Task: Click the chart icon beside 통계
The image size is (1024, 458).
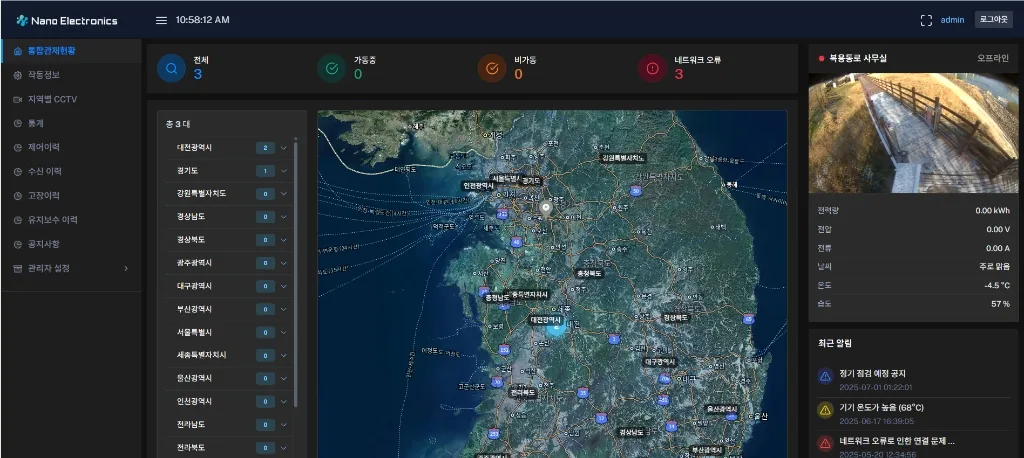Action: [18, 123]
